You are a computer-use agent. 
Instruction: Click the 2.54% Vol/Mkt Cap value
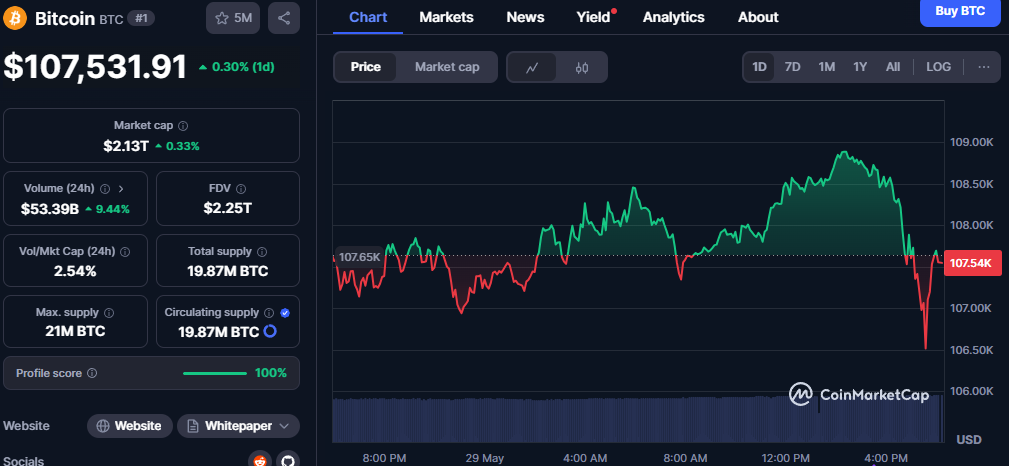pyautogui.click(x=75, y=271)
